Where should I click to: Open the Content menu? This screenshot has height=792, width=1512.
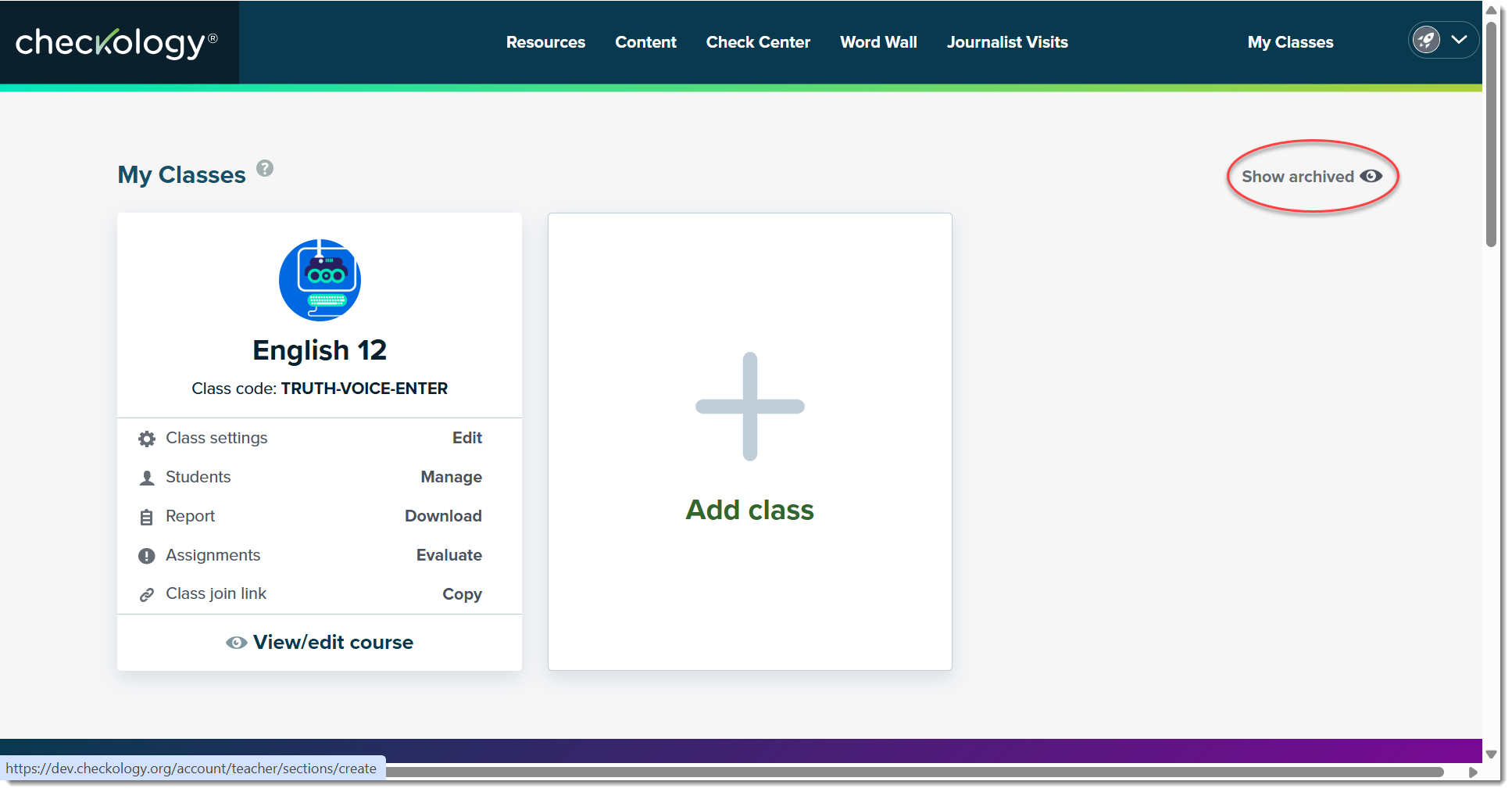tap(645, 42)
